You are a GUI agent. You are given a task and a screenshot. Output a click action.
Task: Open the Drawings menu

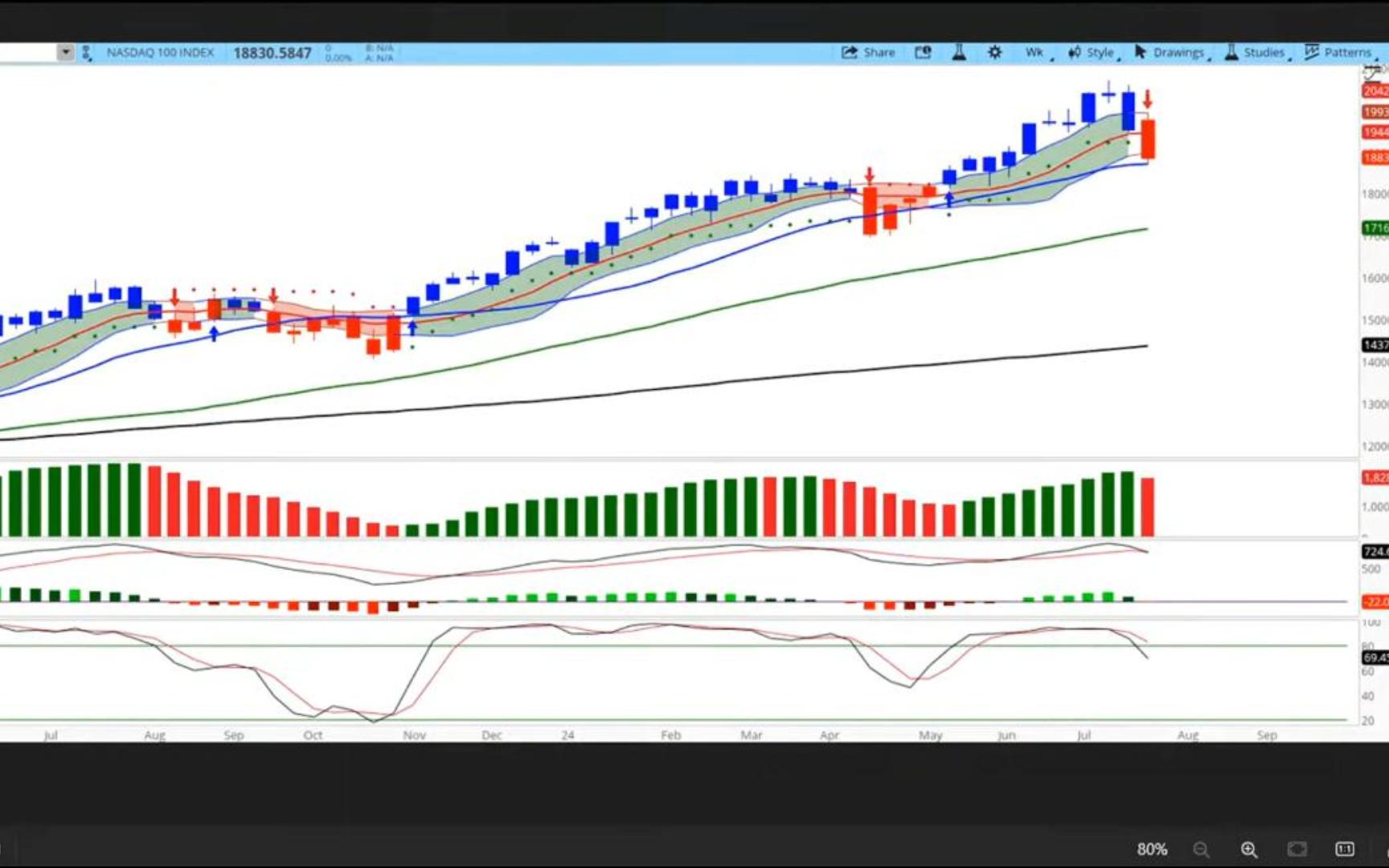[x=1171, y=52]
